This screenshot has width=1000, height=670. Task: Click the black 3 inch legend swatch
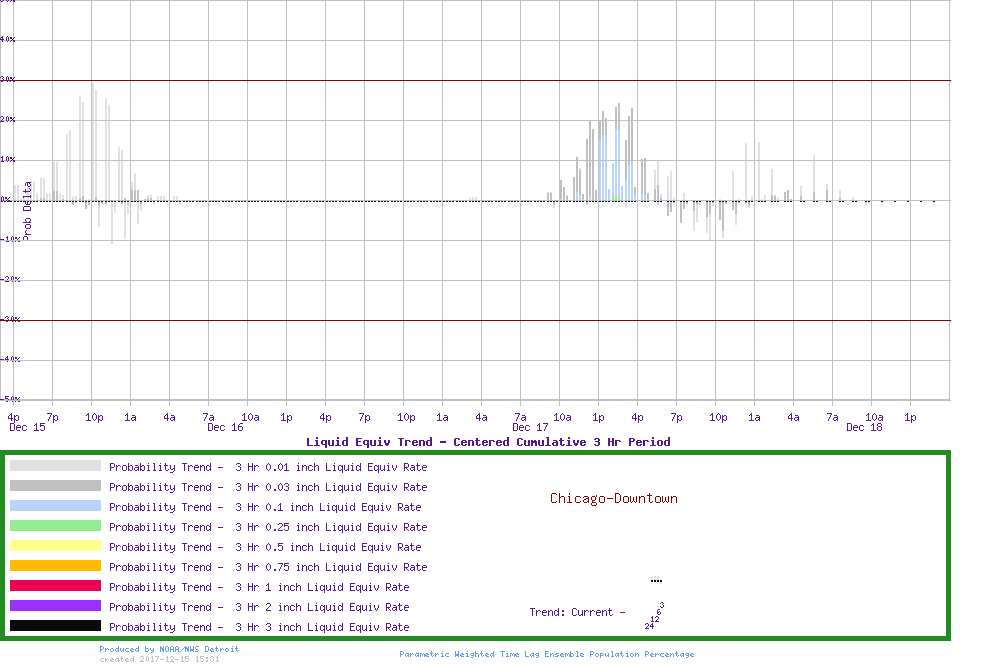55,626
